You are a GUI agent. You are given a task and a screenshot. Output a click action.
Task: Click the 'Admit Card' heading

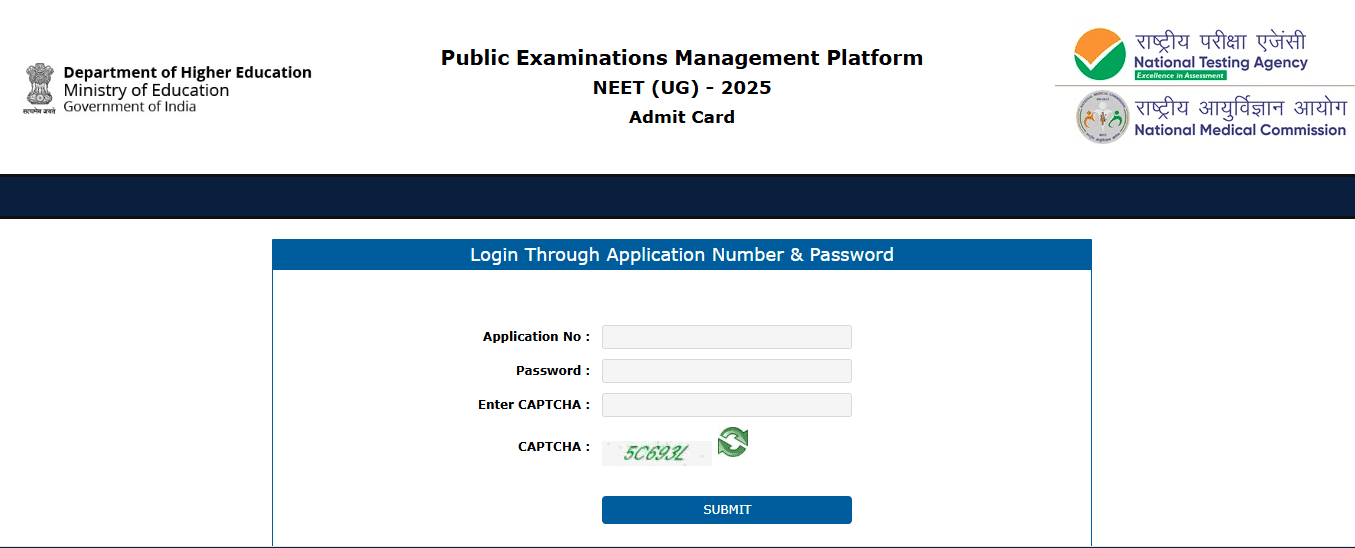(x=682, y=117)
